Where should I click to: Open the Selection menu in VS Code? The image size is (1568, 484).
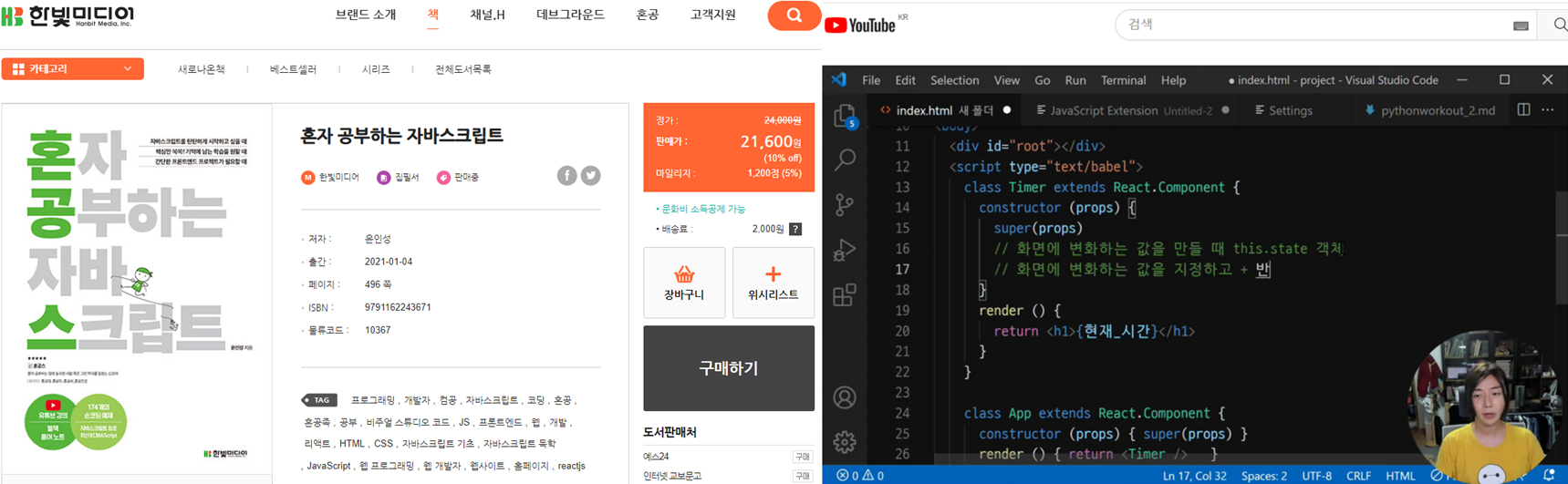(x=954, y=80)
